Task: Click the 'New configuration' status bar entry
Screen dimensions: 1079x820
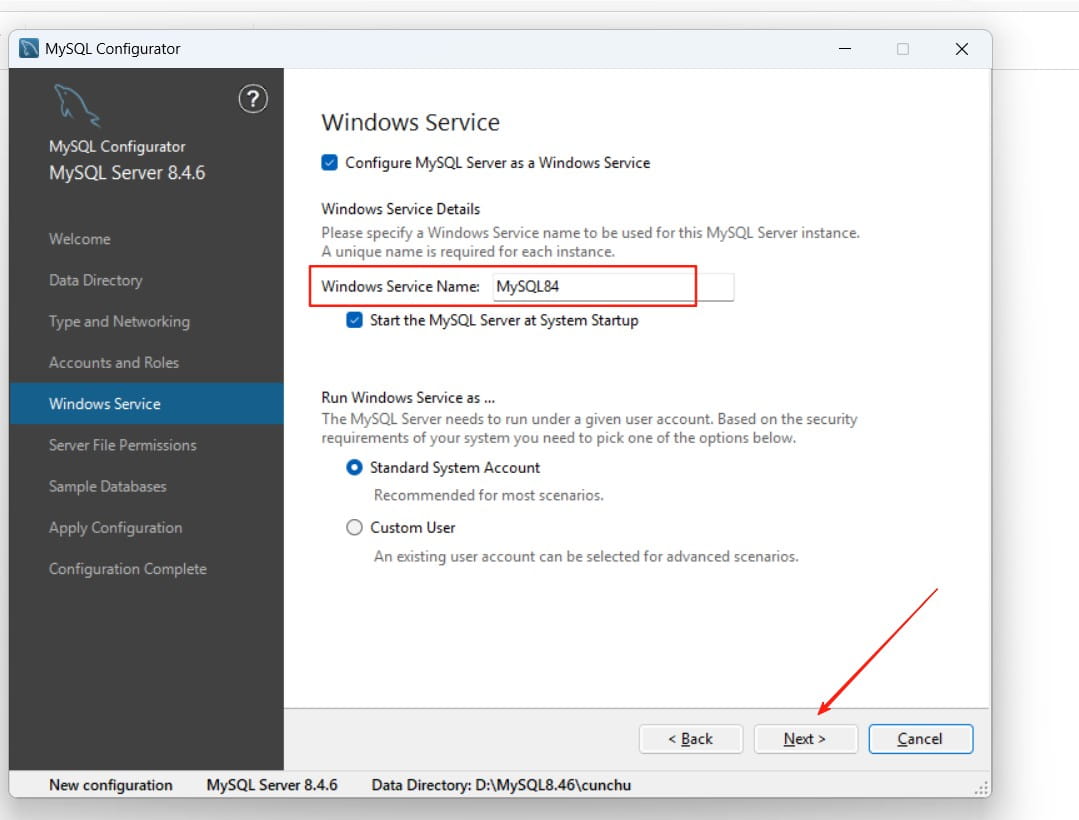Action: pyautogui.click(x=111, y=785)
